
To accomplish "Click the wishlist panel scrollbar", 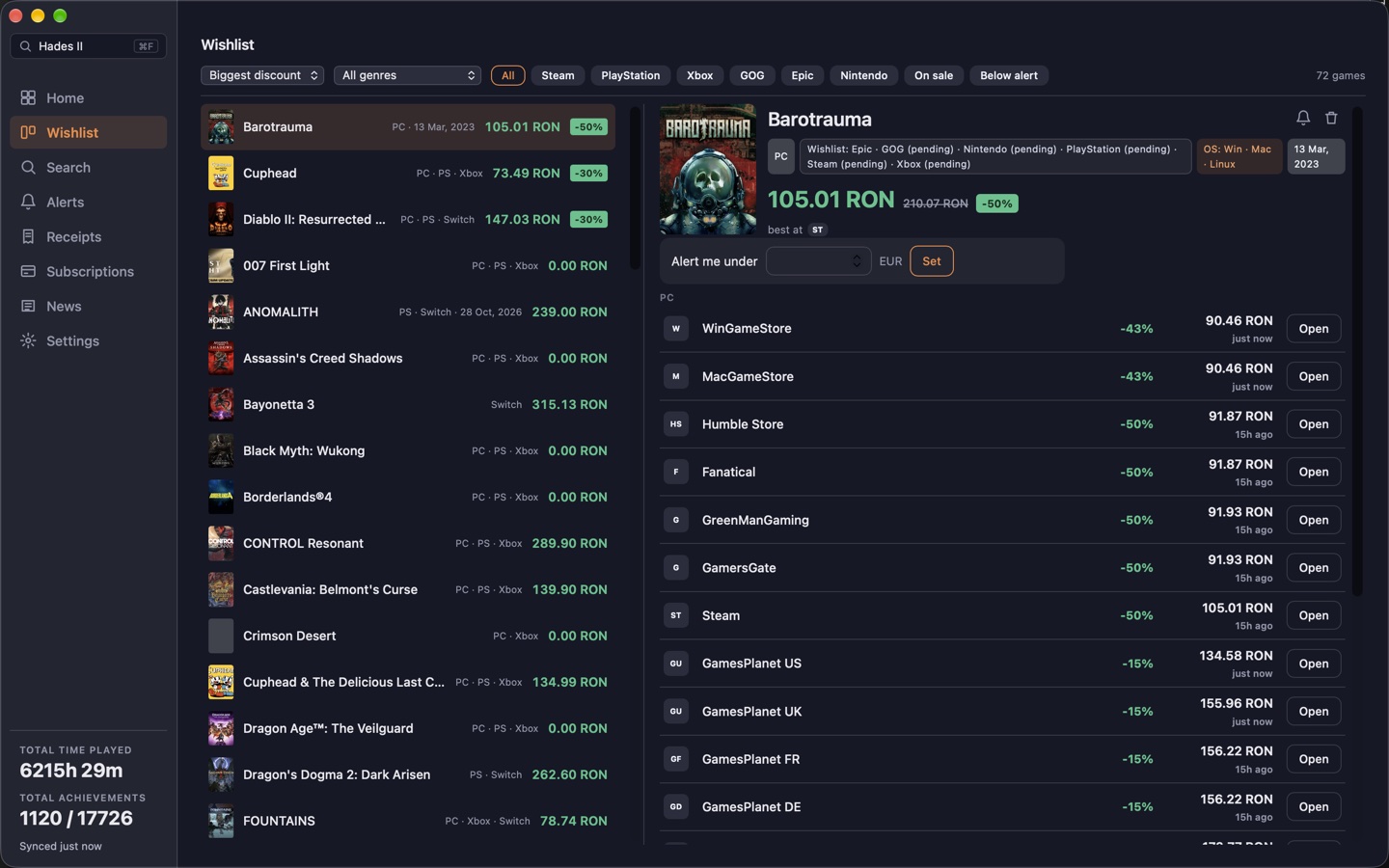I will pos(635,188).
